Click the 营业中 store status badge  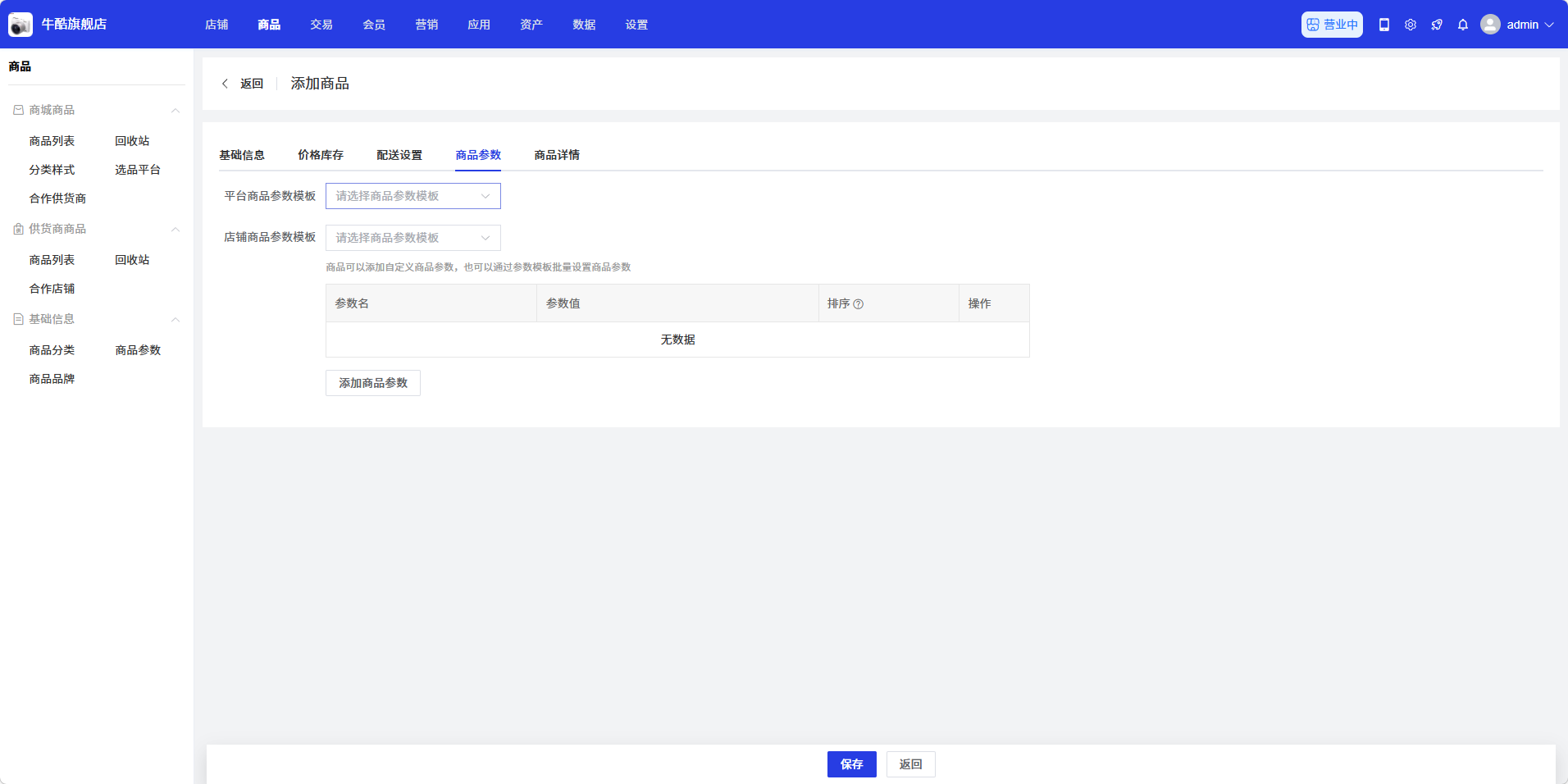click(x=1332, y=25)
